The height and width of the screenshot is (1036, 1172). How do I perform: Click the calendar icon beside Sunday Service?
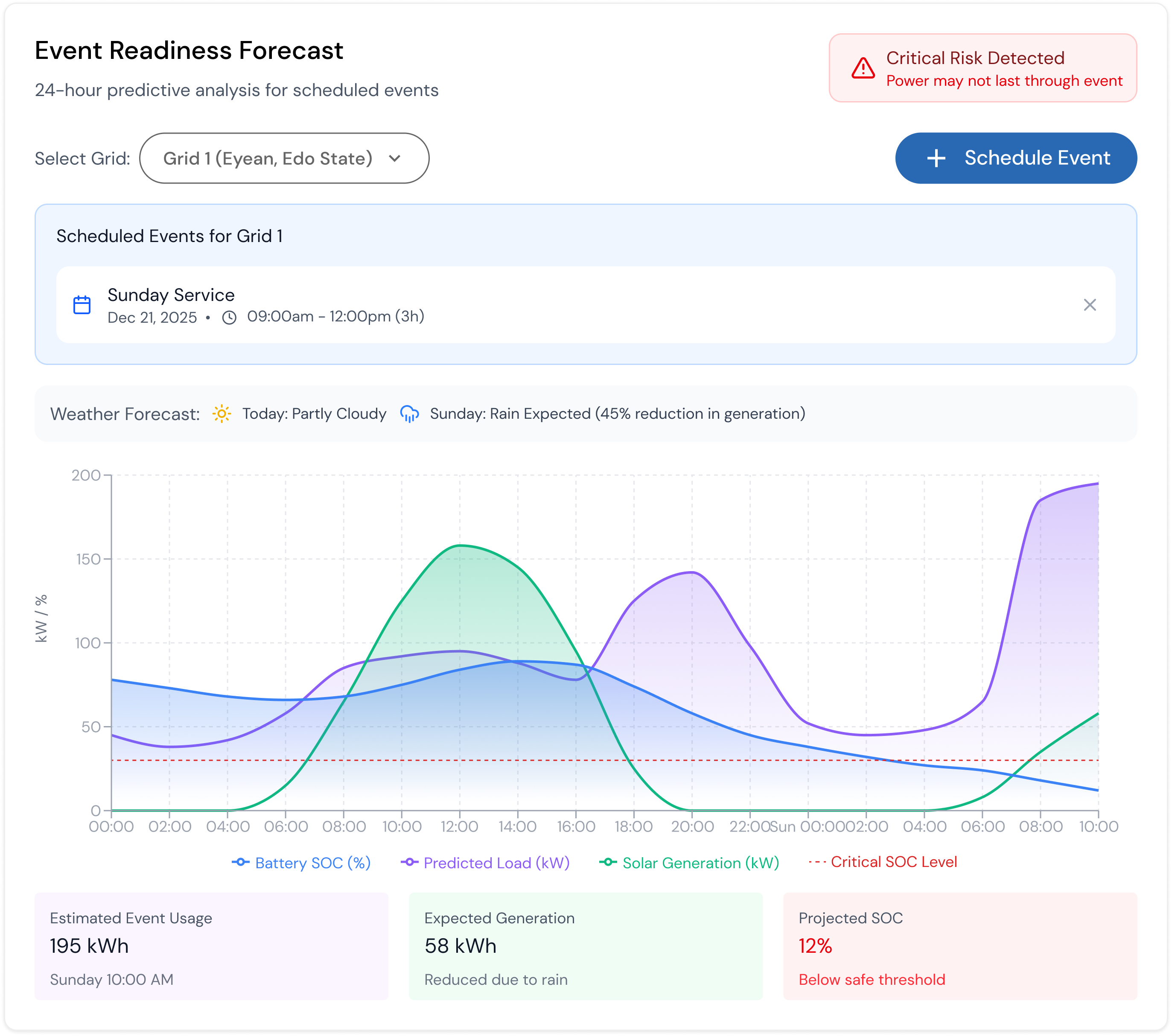[x=82, y=305]
